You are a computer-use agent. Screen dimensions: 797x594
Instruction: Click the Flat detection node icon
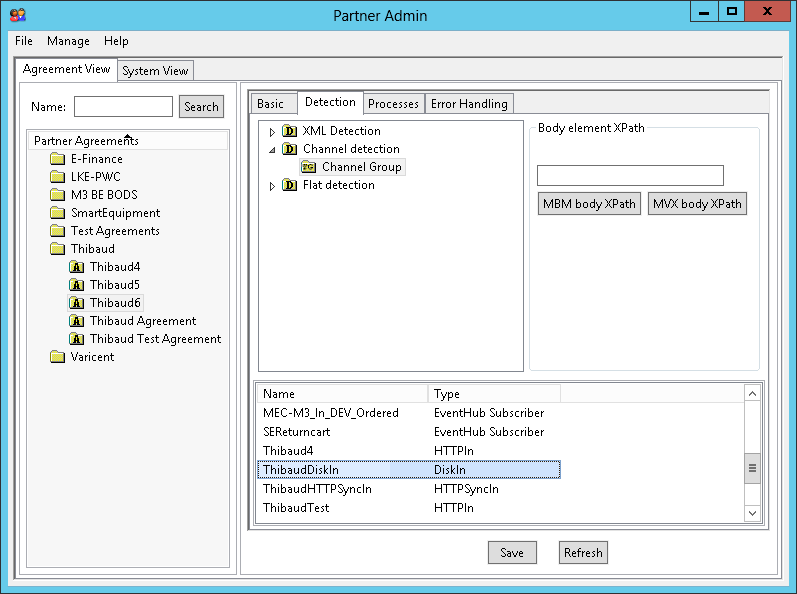click(289, 185)
